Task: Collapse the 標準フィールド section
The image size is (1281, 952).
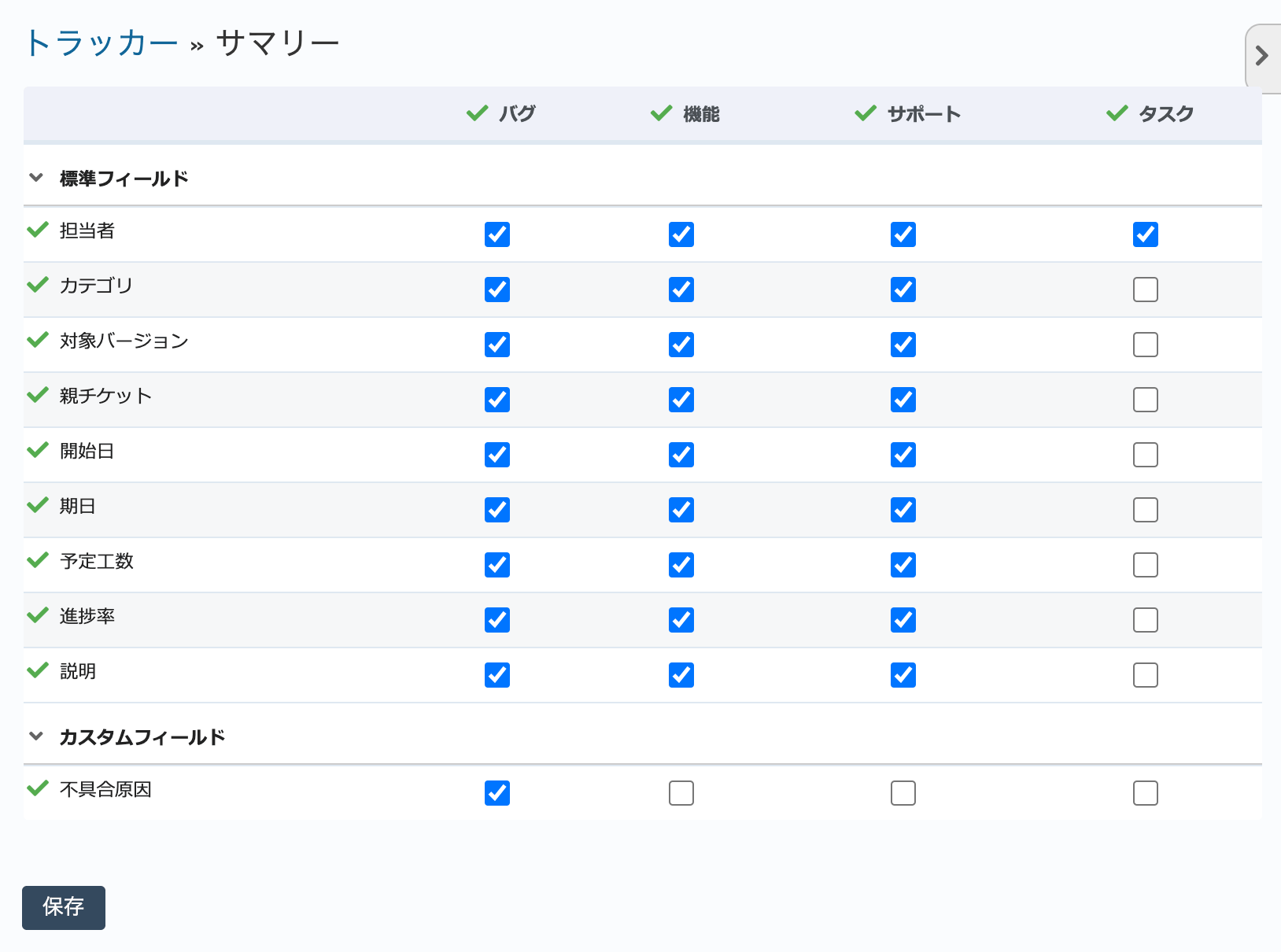Action: (x=35, y=178)
